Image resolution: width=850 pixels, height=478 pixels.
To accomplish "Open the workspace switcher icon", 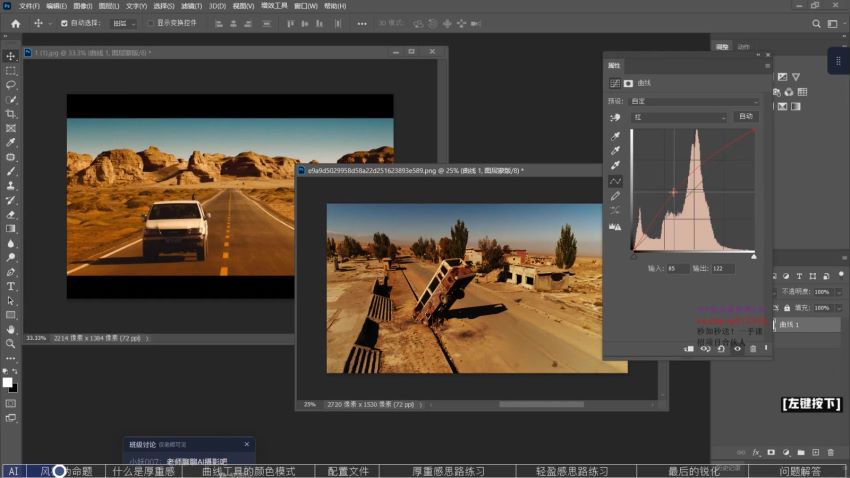I will pyautogui.click(x=833, y=24).
